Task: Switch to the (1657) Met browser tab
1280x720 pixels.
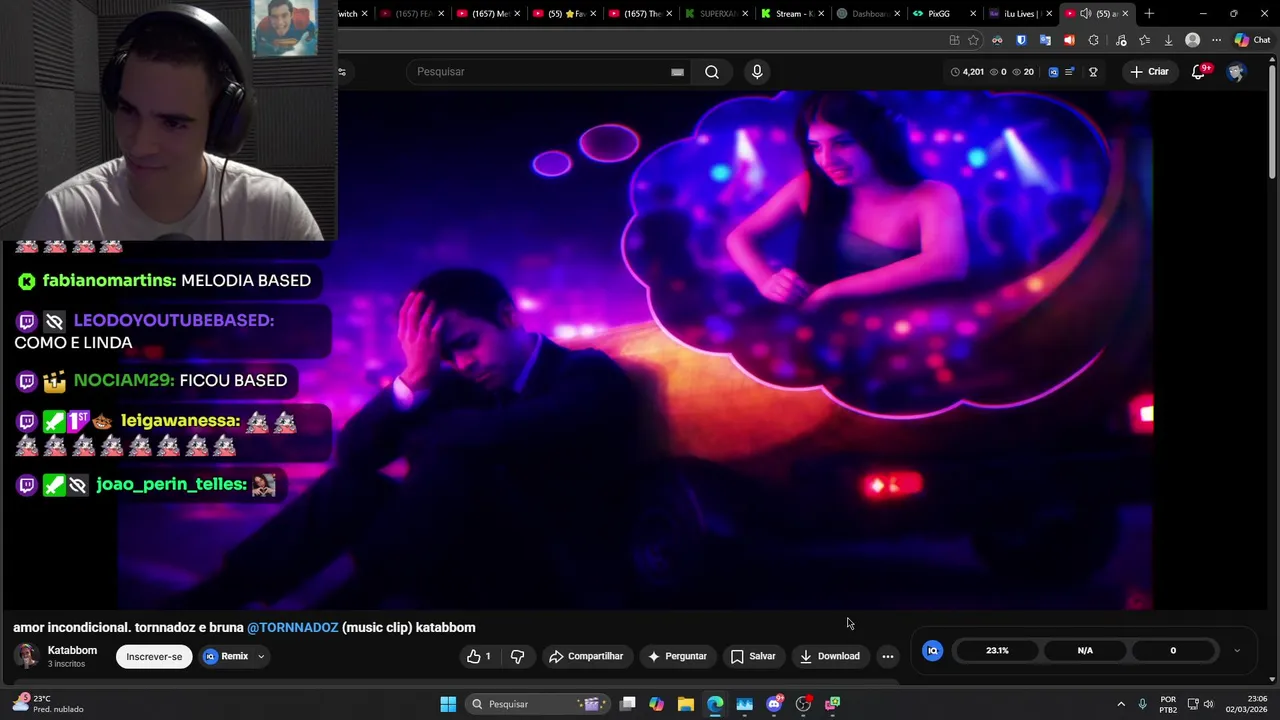Action: click(x=489, y=14)
